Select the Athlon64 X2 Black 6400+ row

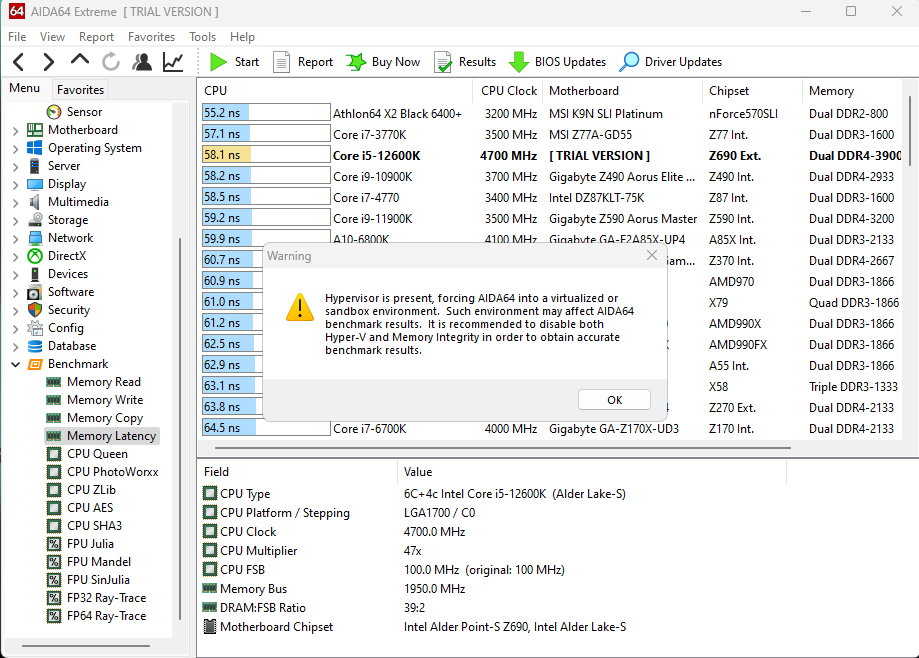552,114
